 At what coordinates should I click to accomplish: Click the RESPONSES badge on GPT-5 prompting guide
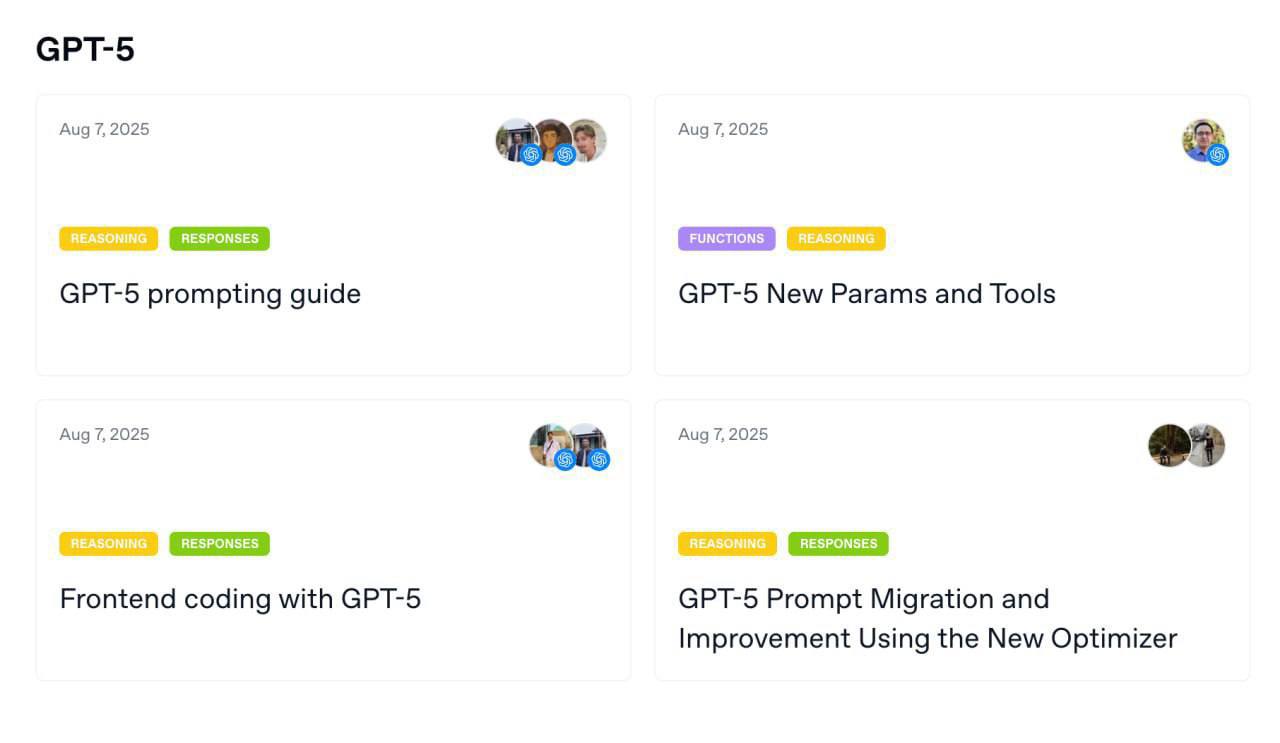pos(220,238)
